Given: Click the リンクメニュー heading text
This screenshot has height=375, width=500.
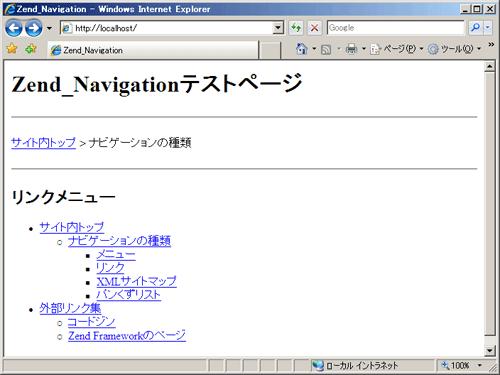Looking at the screenshot, I should pyautogui.click(x=63, y=197).
